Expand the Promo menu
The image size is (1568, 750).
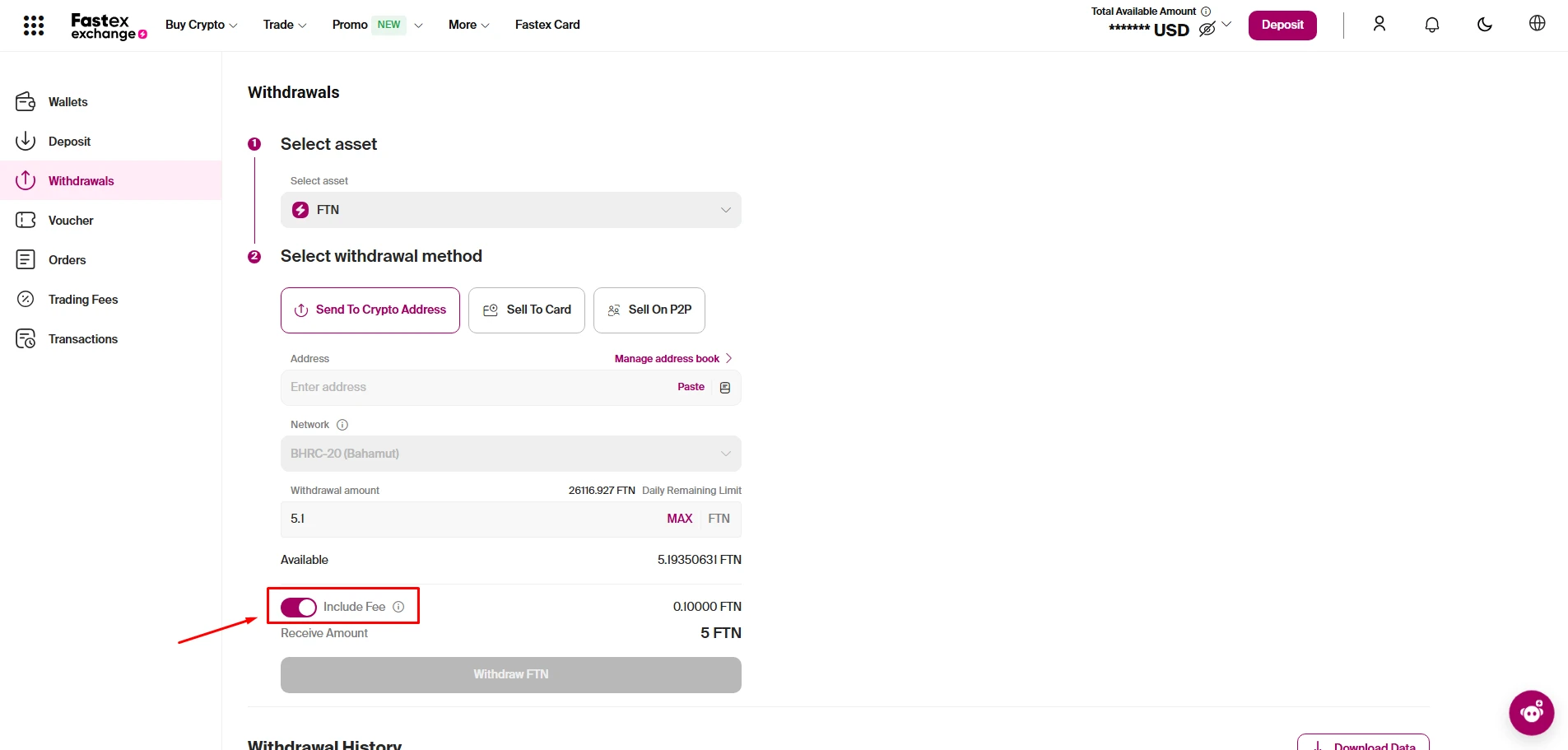tap(378, 25)
